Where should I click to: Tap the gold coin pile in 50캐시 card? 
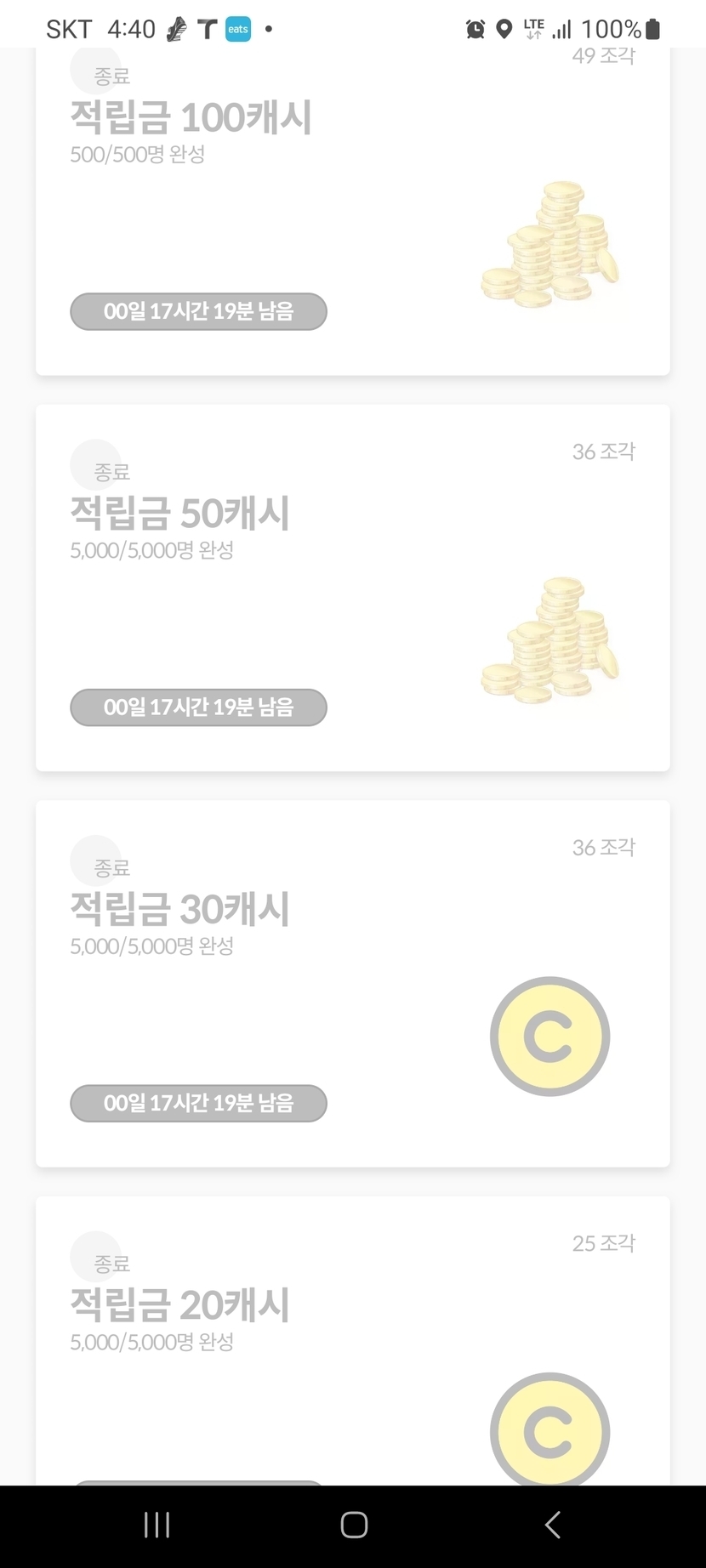pos(550,640)
